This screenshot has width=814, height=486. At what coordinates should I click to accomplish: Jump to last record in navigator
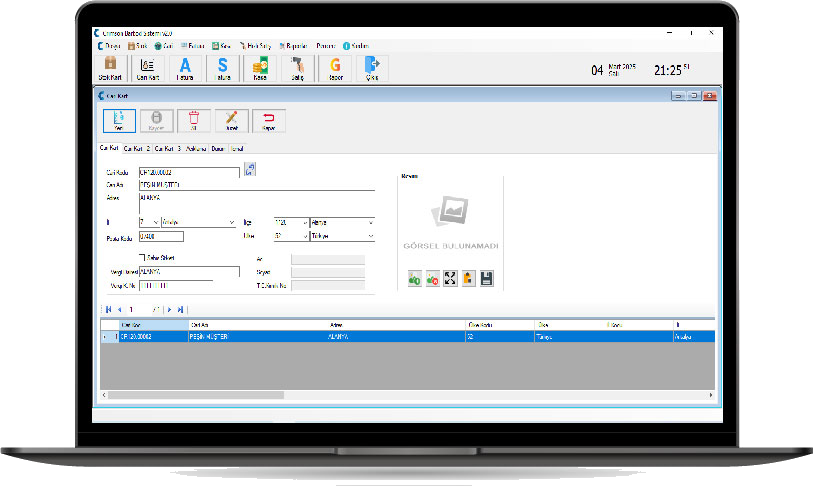(181, 310)
